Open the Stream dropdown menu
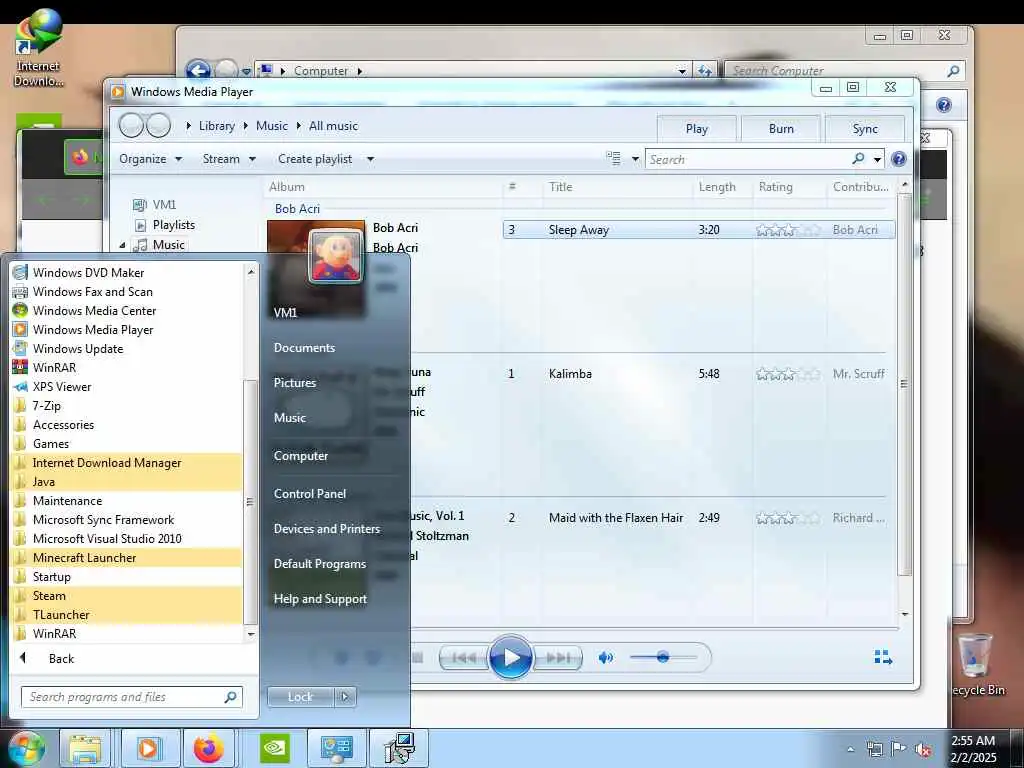The height and width of the screenshot is (768, 1024). [x=229, y=159]
